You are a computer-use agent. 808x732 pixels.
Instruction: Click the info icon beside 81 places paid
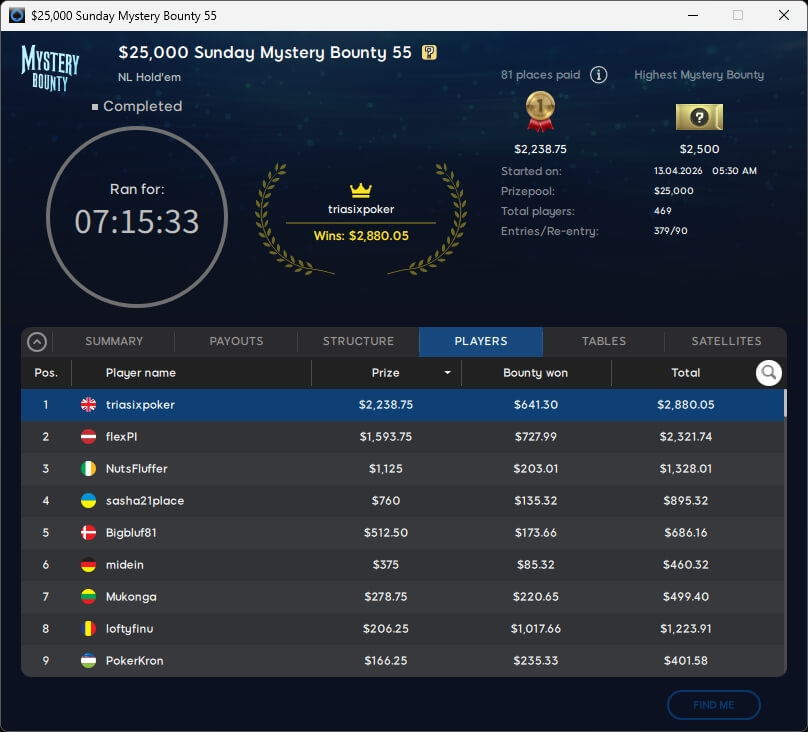point(598,75)
